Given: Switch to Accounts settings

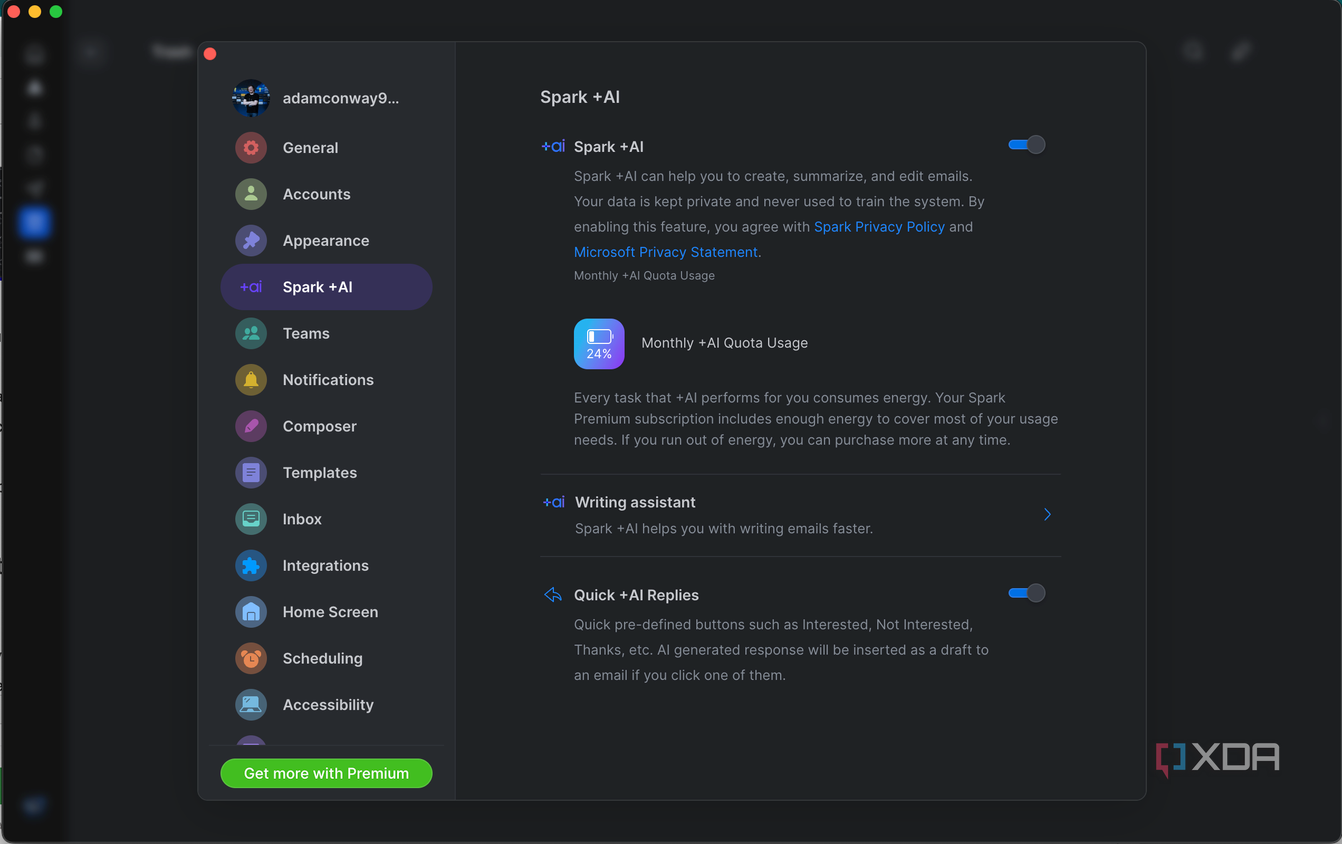Looking at the screenshot, I should pos(326,194).
